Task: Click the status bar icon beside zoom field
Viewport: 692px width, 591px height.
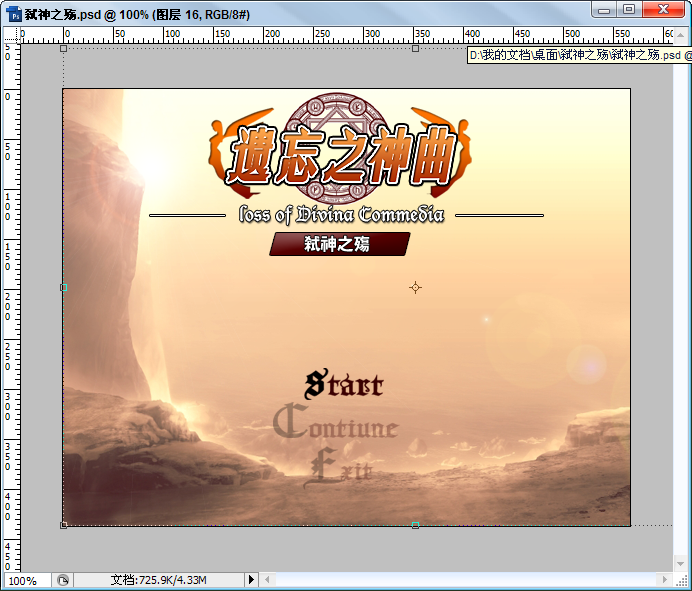Action: [63, 580]
